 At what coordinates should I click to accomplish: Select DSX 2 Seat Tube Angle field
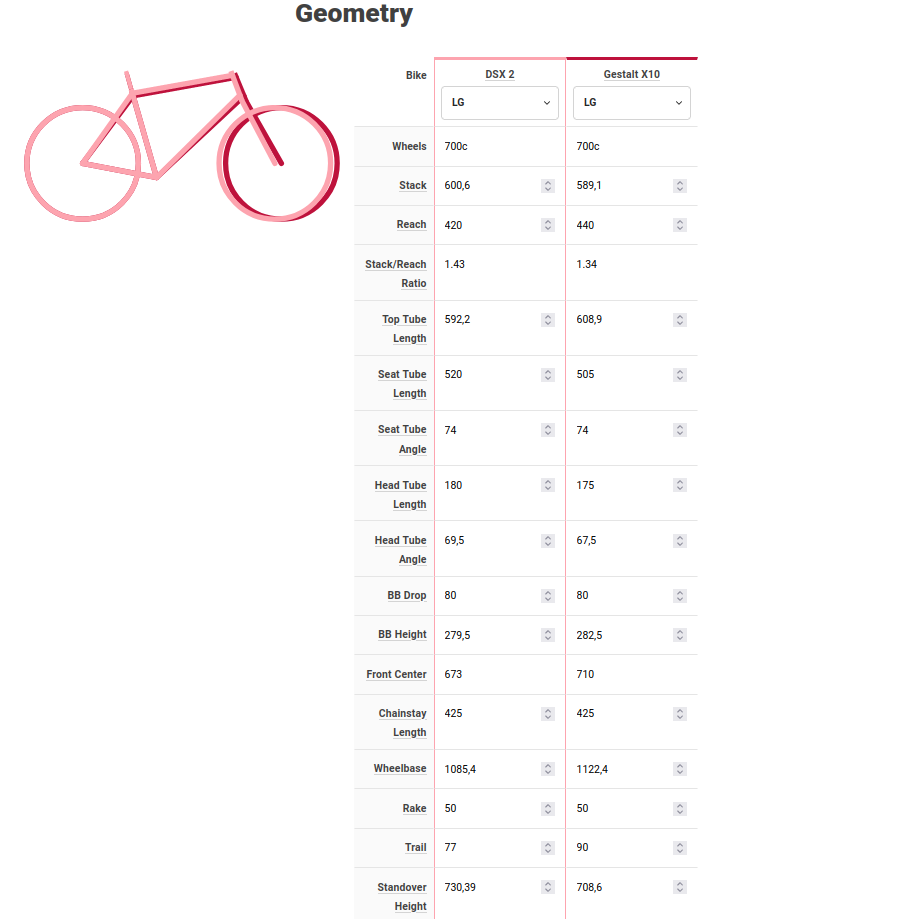pos(490,430)
